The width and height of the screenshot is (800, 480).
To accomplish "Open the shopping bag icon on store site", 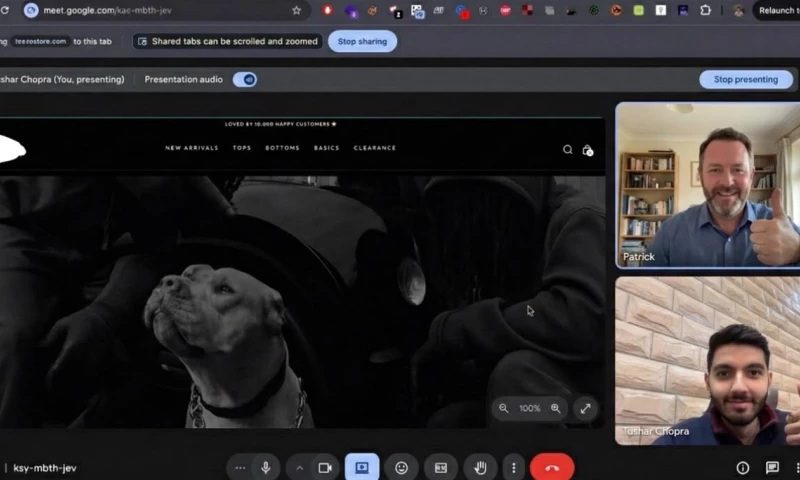I will pyautogui.click(x=587, y=150).
